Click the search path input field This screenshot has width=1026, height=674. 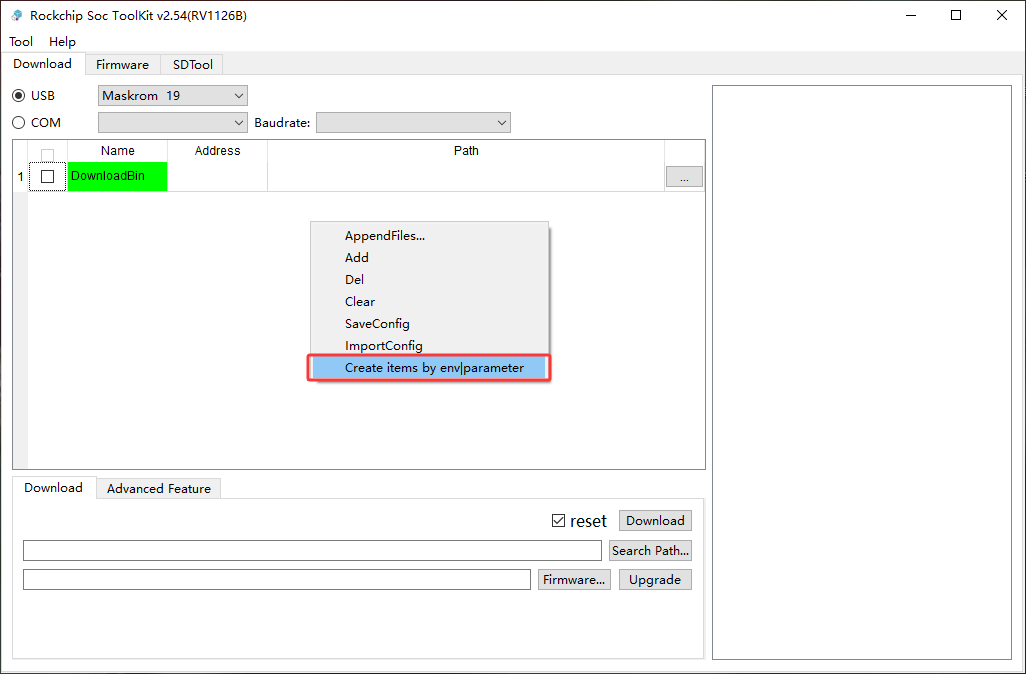click(312, 550)
